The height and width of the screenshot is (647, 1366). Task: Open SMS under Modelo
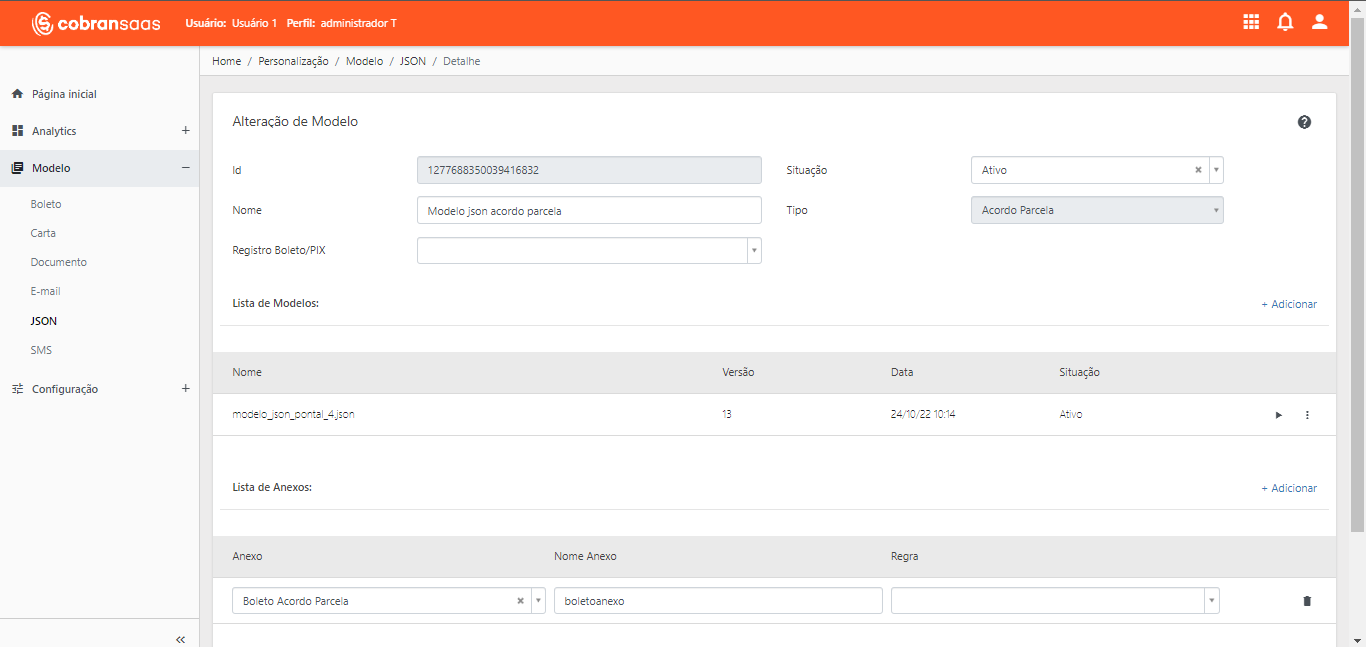(x=41, y=350)
